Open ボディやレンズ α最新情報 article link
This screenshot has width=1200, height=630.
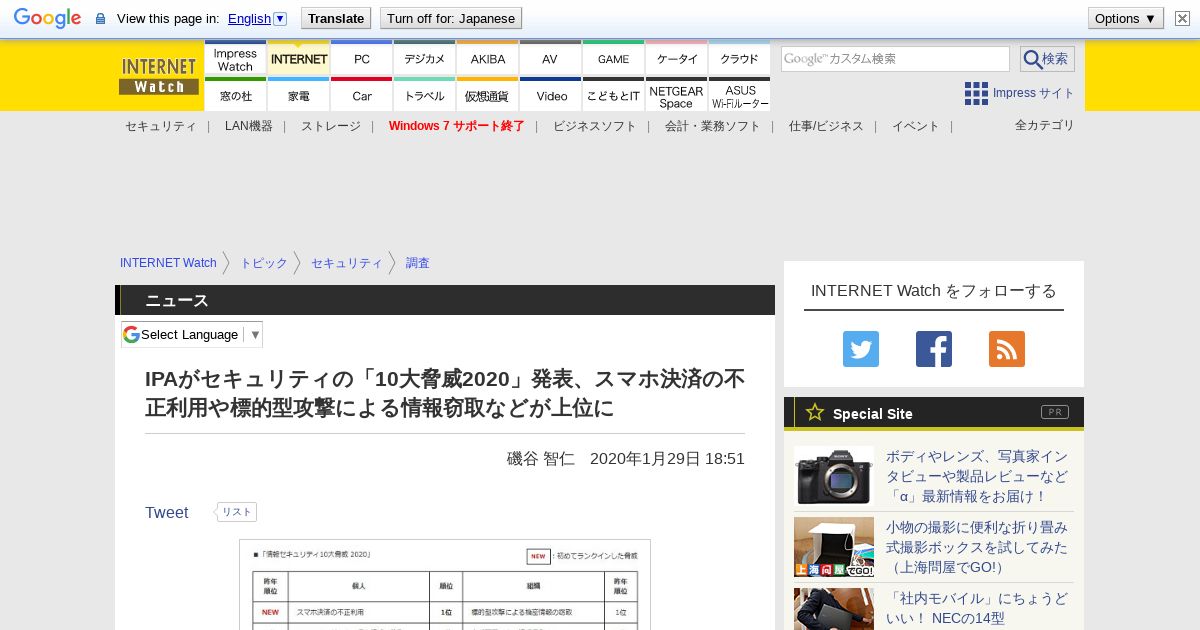[977, 476]
